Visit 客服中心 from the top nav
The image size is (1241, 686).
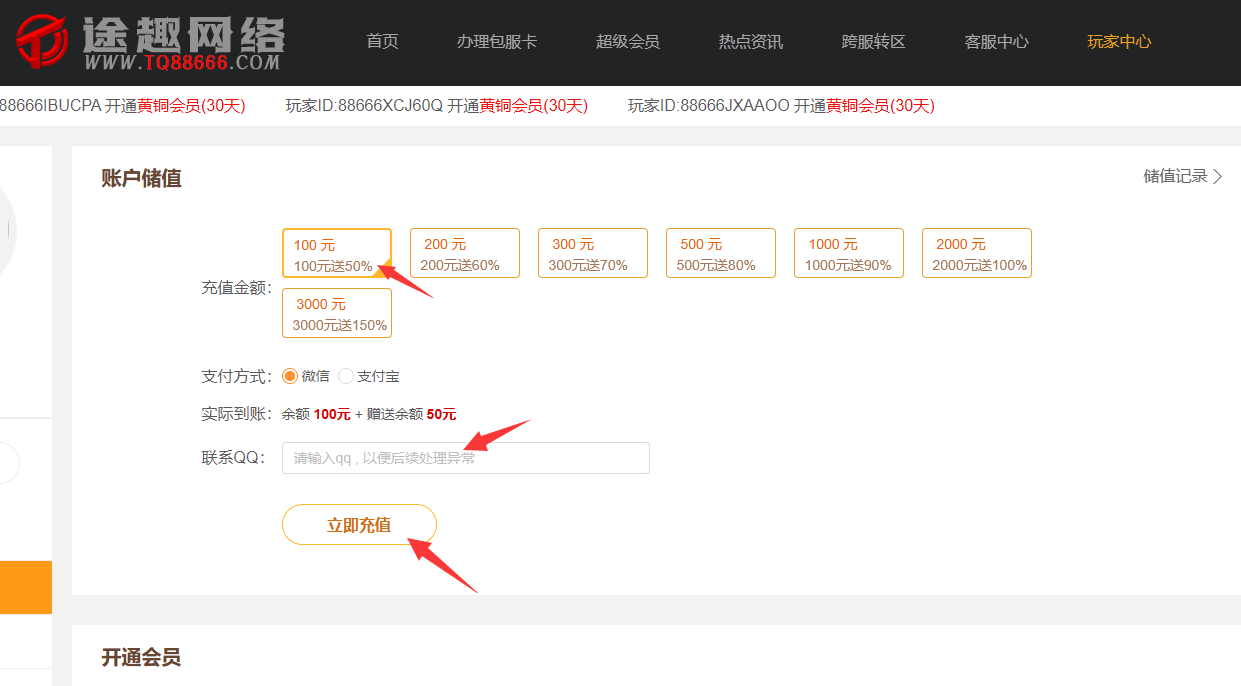coord(996,42)
